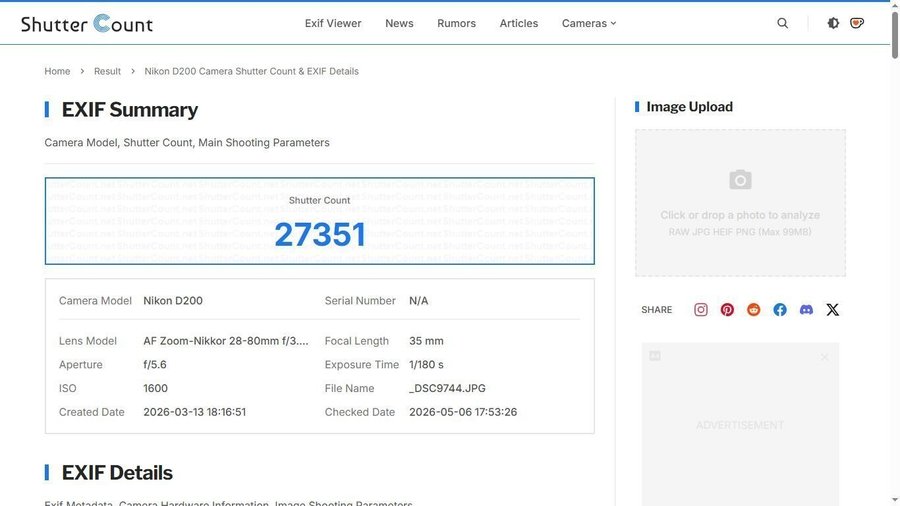
Task: Select created date 2026-03-13 18:16:51
Action: (195, 412)
